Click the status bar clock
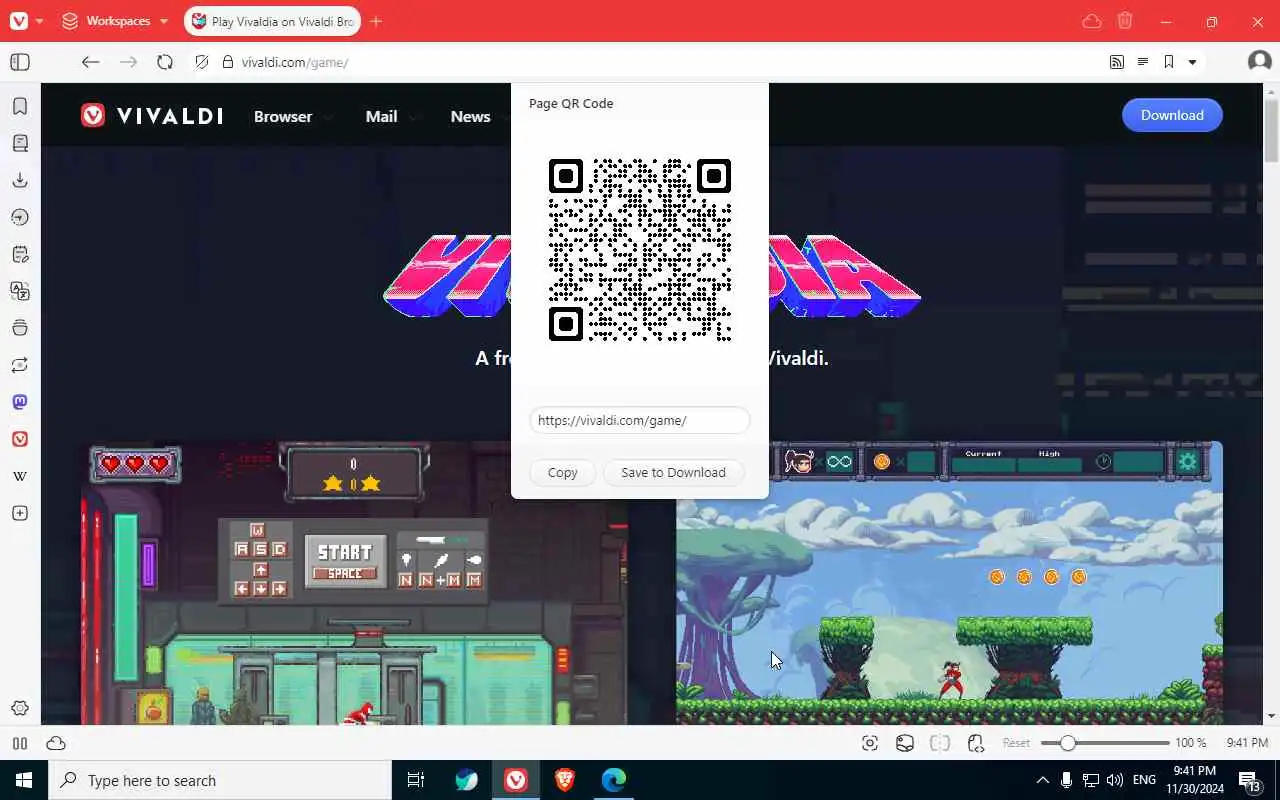The height and width of the screenshot is (800, 1280). 1247,743
